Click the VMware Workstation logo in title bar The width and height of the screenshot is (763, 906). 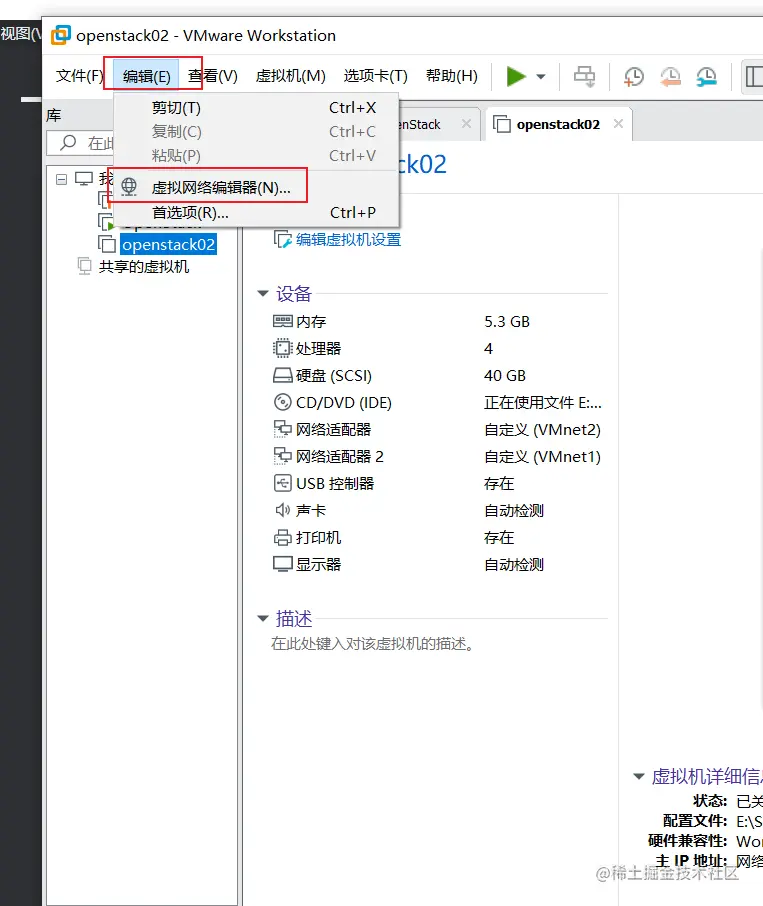click(x=61, y=35)
